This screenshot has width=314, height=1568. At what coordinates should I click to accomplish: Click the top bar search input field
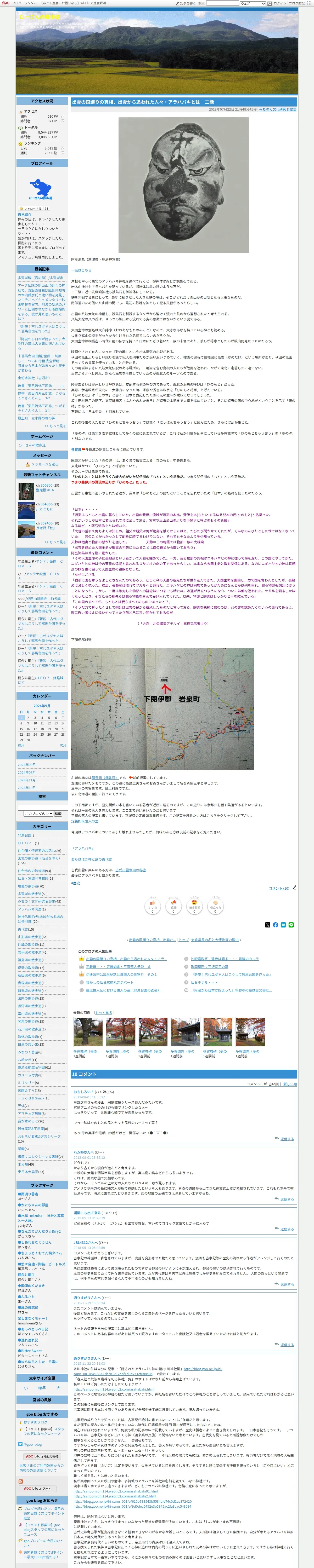[222, 3]
